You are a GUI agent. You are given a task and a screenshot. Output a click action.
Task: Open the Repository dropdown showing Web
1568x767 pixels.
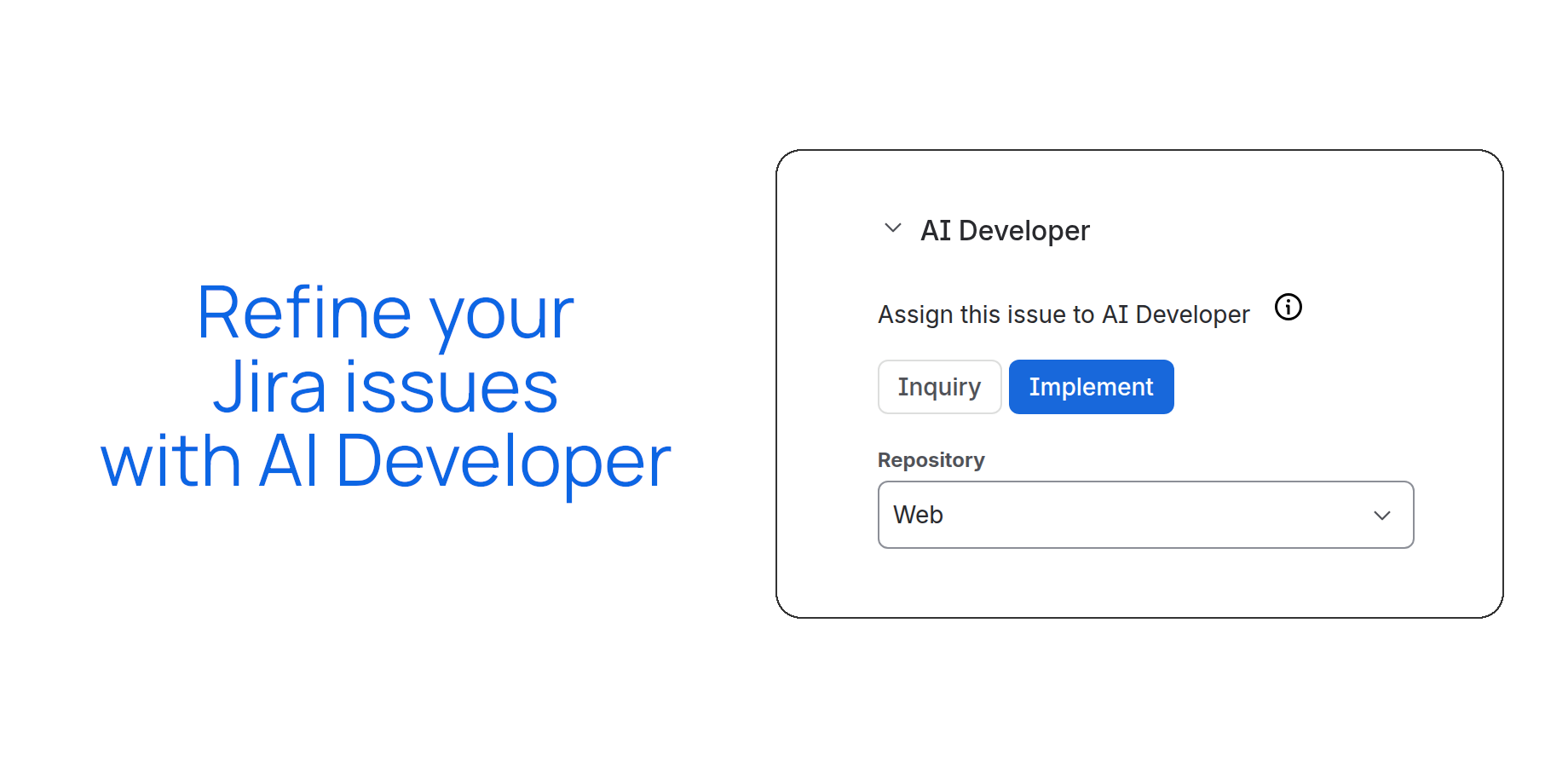tap(1145, 515)
